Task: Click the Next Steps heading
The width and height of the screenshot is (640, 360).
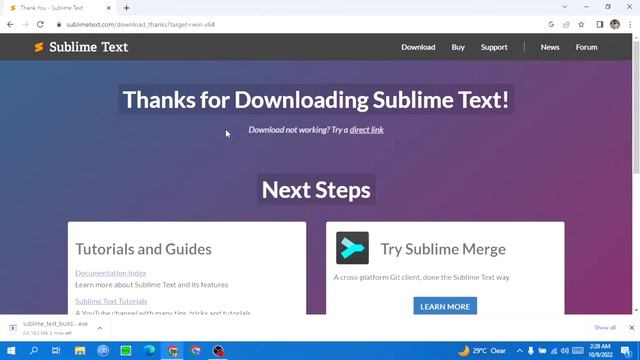Action: 316,190
